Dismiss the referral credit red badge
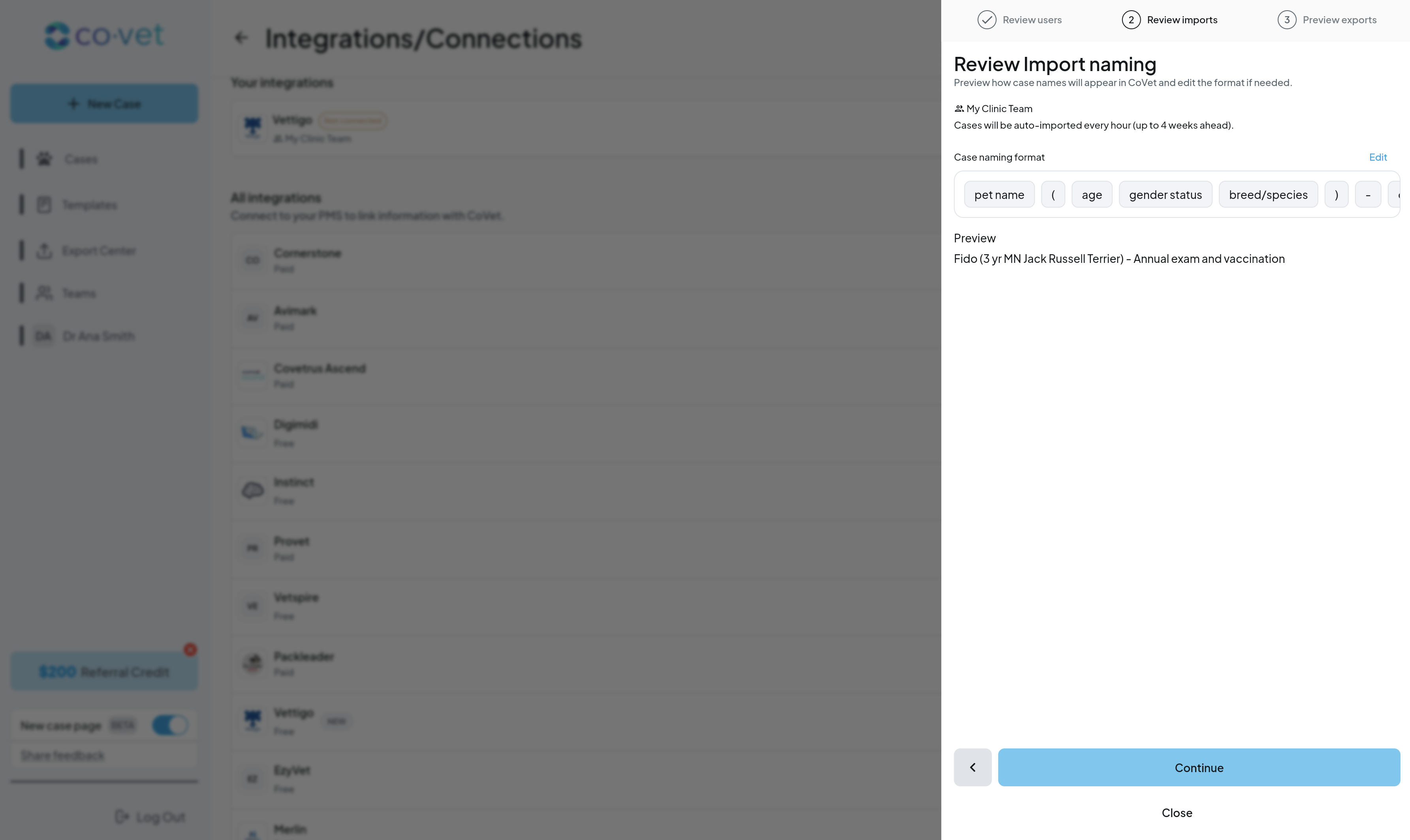 point(190,649)
